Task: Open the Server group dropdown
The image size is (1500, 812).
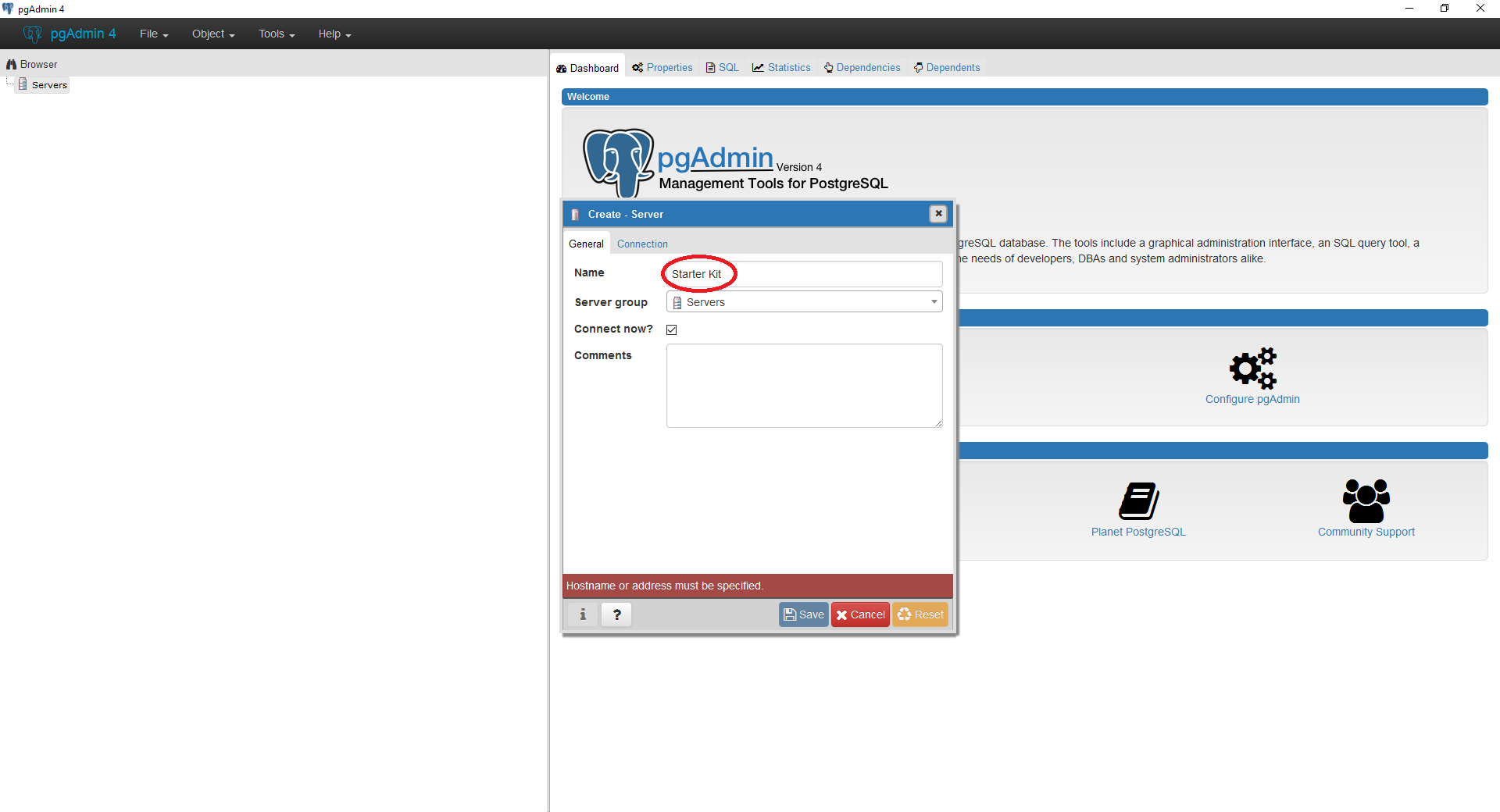Action: pos(804,302)
